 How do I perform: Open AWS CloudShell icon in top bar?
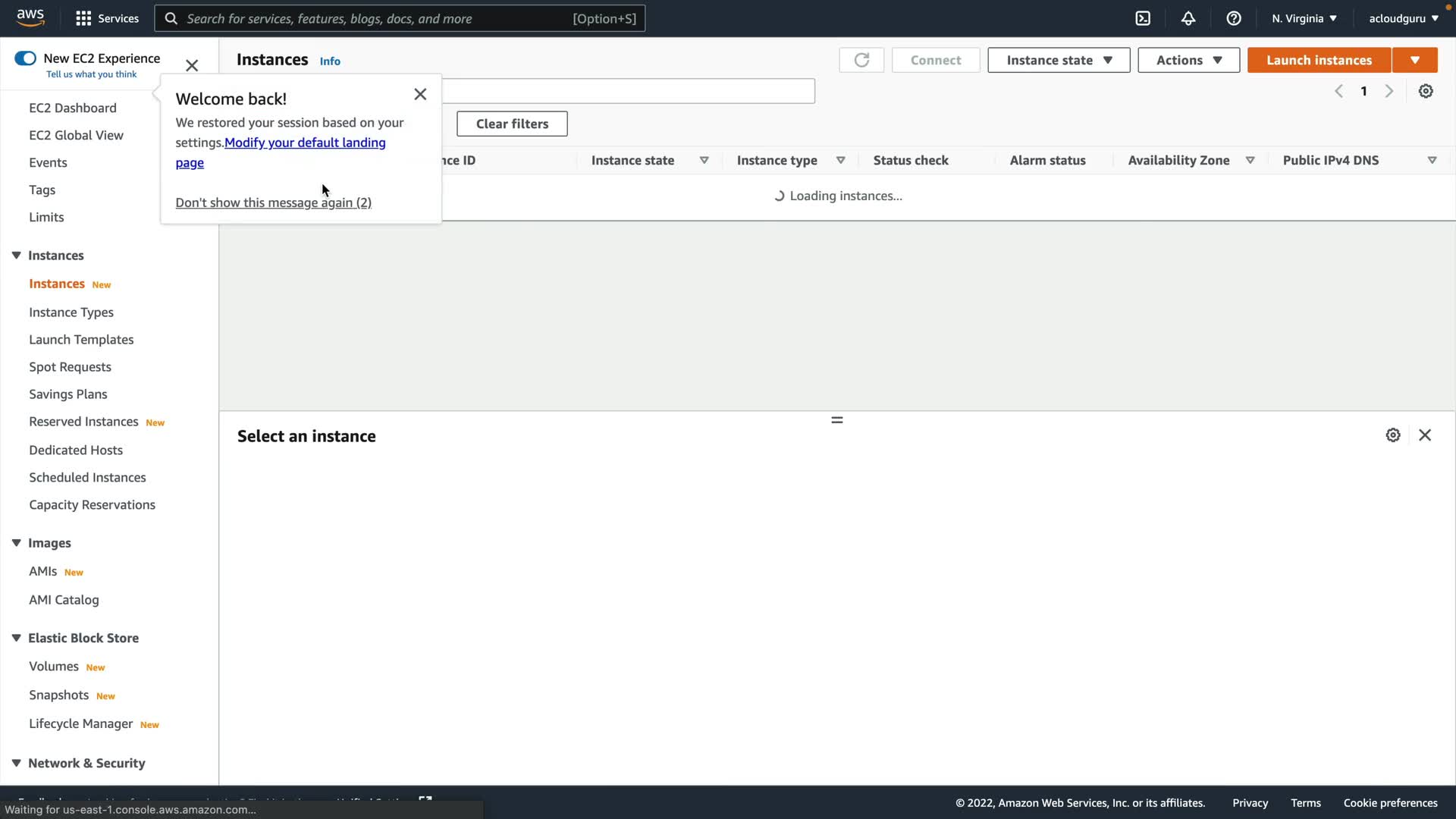point(1143,18)
